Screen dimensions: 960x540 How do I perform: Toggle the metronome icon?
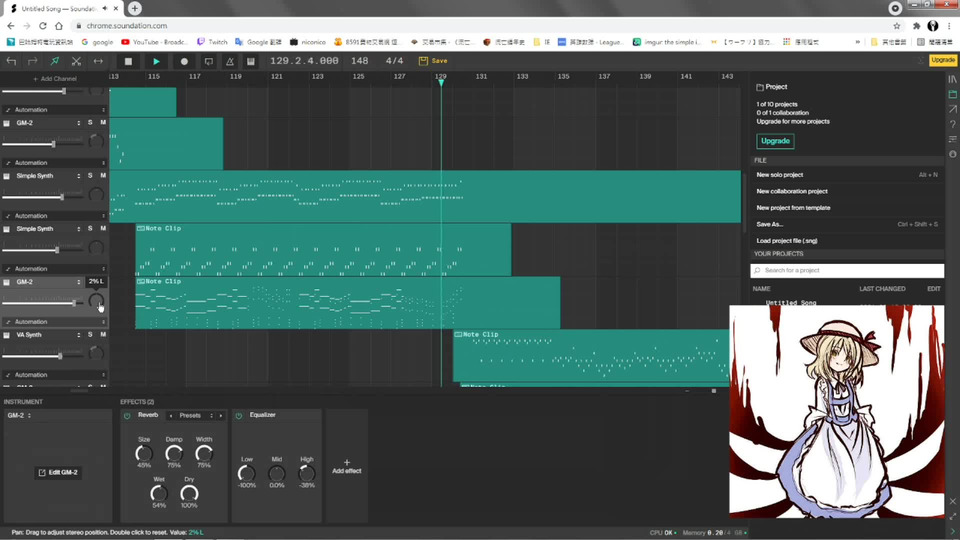[230, 61]
